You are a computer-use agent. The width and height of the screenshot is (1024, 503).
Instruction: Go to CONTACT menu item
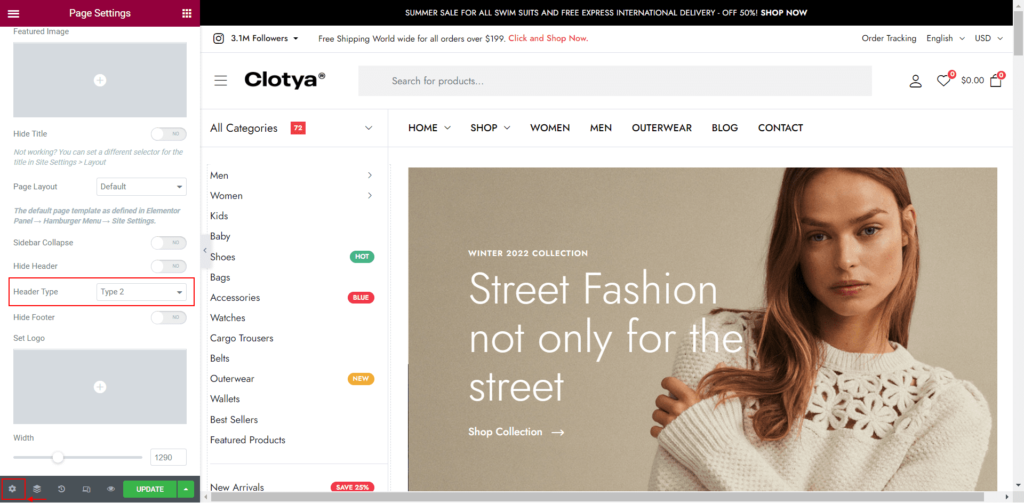pyautogui.click(x=780, y=128)
